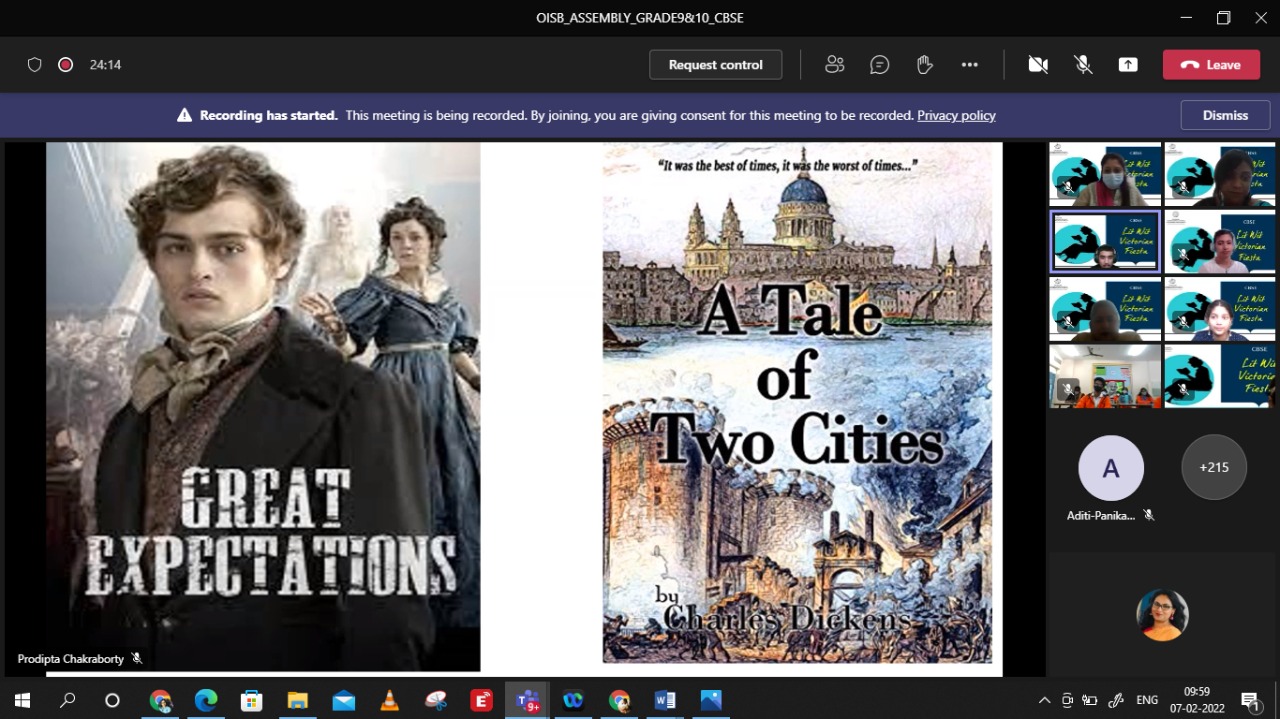Click the red recording indicator icon
Screen dimensions: 1280x719
click(x=66, y=65)
